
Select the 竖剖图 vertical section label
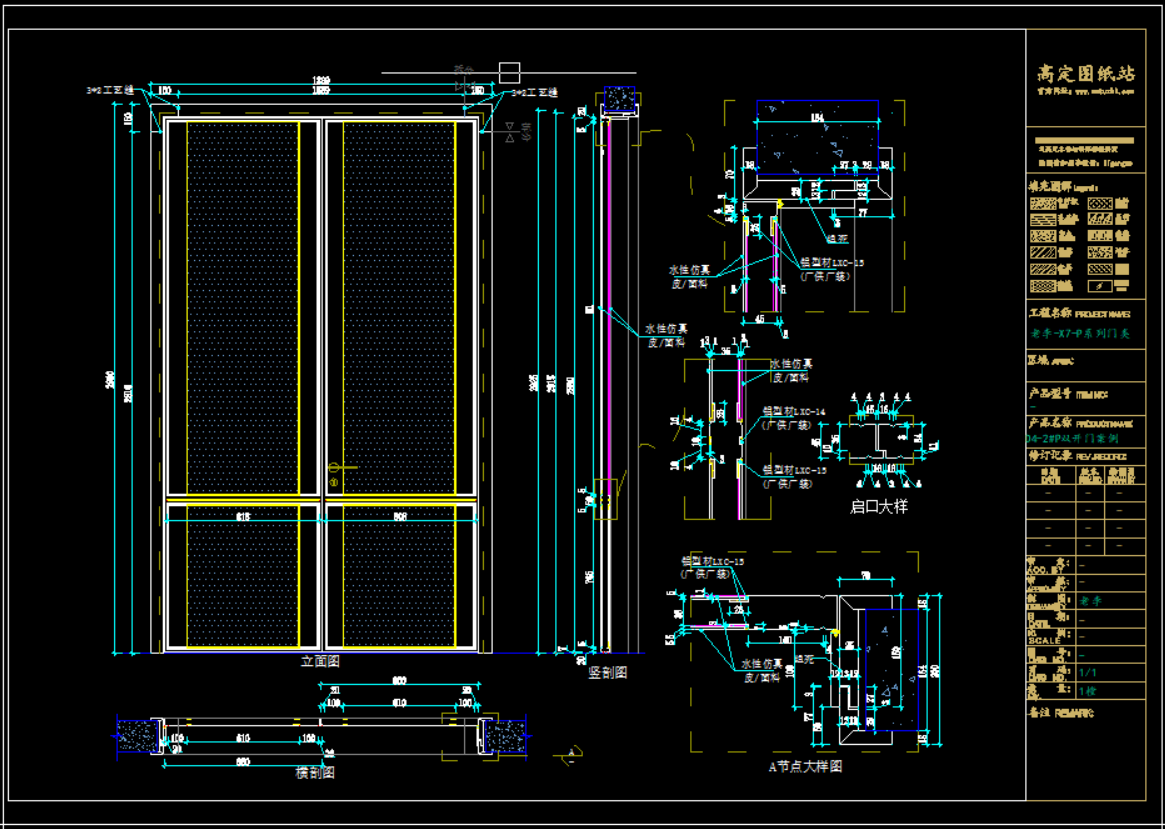608,672
